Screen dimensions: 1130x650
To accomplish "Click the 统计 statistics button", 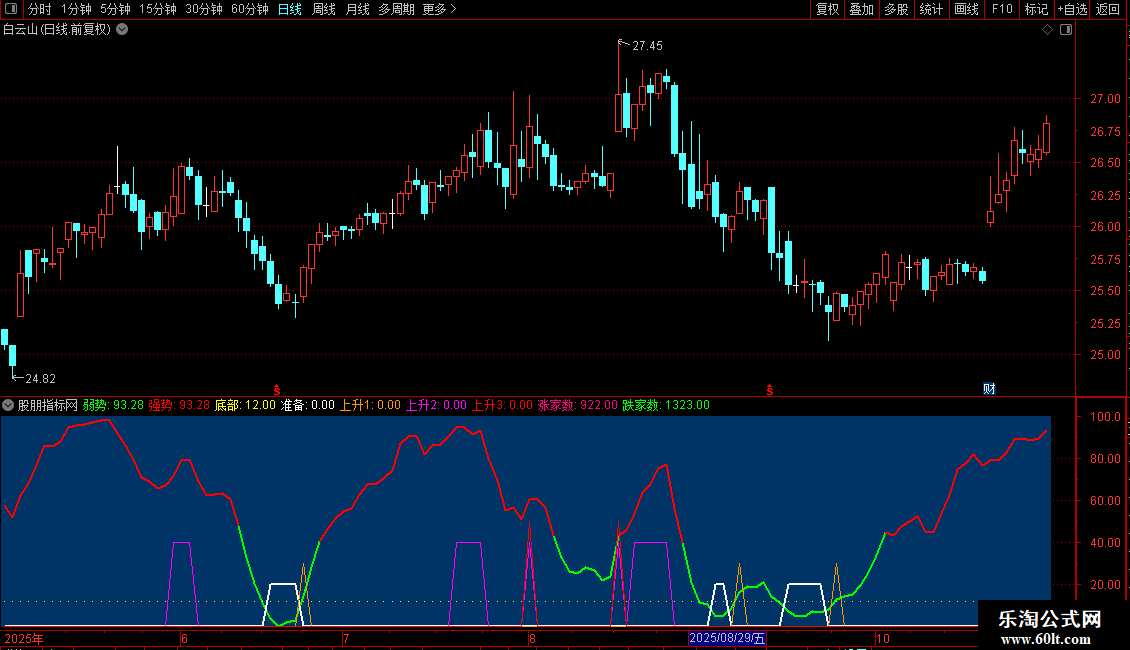I will point(931,9).
